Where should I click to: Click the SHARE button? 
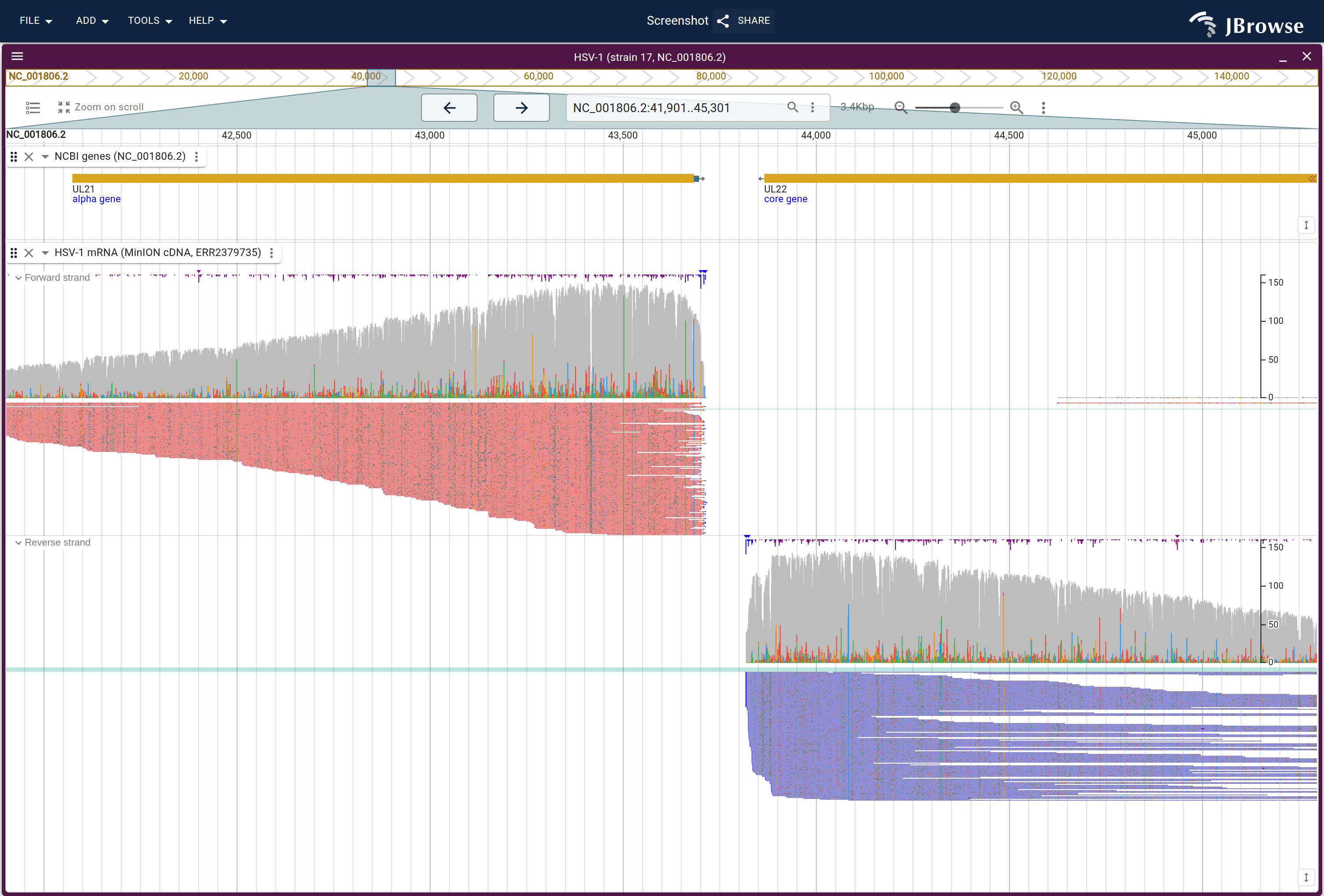(x=744, y=20)
